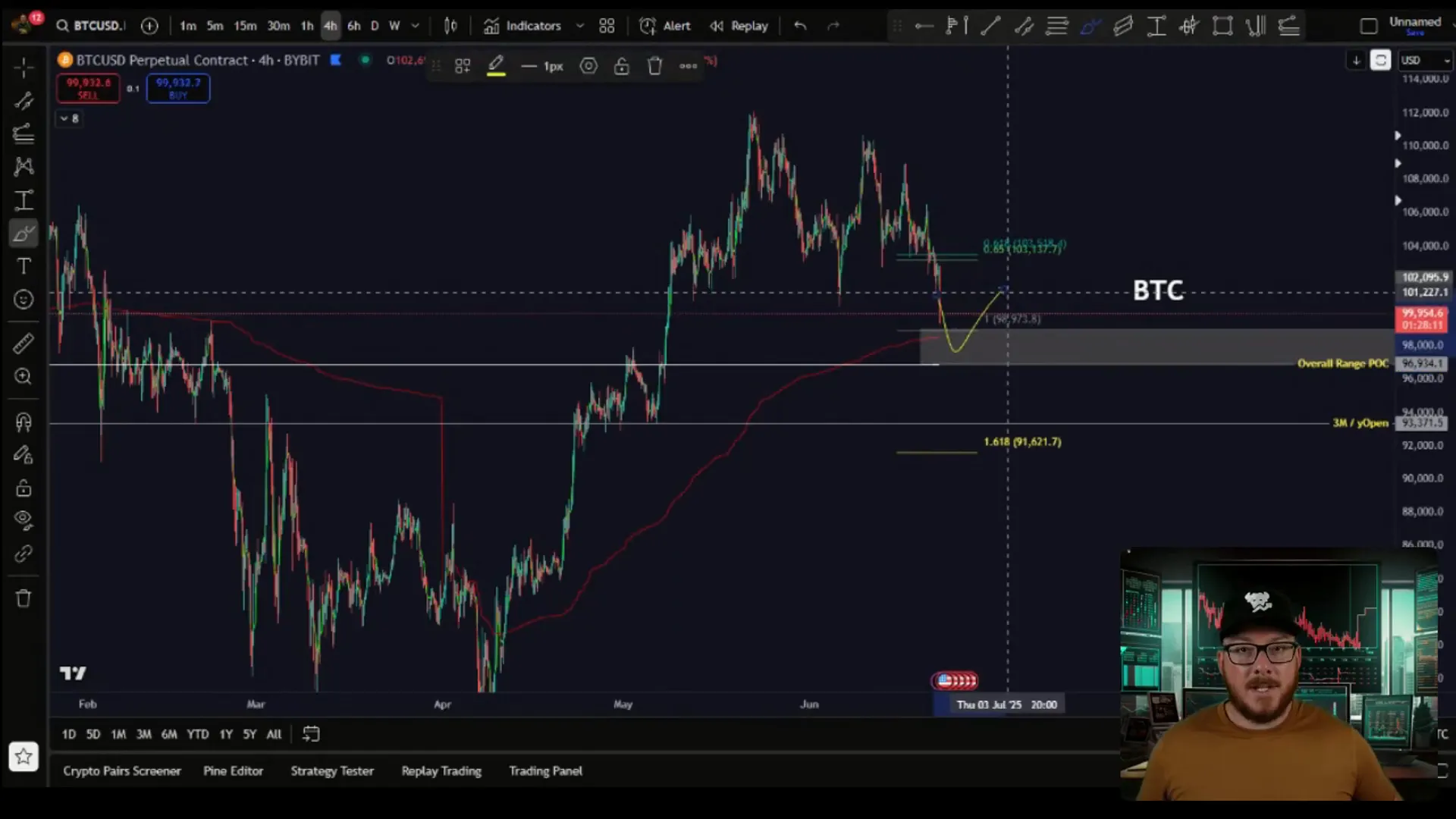
Task: Click the down arrow beside the sync button
Action: pos(1356,60)
